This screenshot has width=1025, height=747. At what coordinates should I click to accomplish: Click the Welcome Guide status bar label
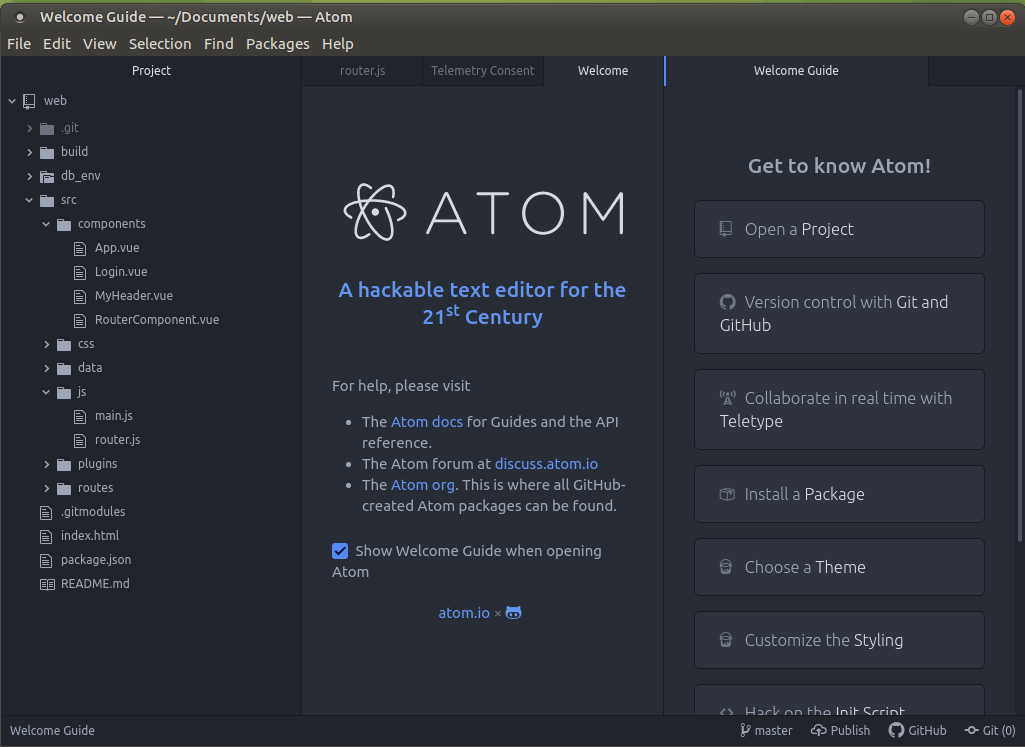52,730
